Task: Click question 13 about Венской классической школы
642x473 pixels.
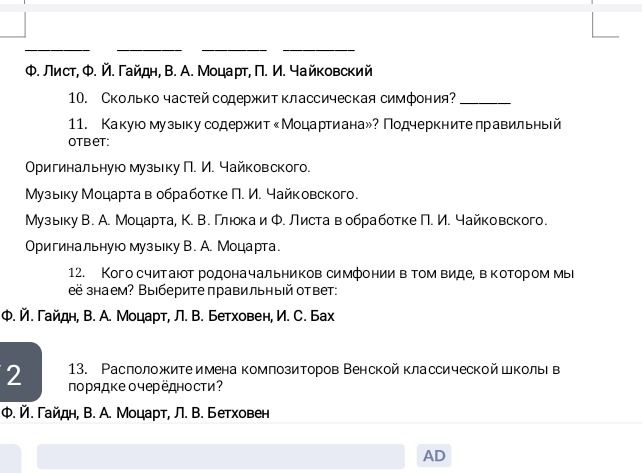Action: (314, 377)
